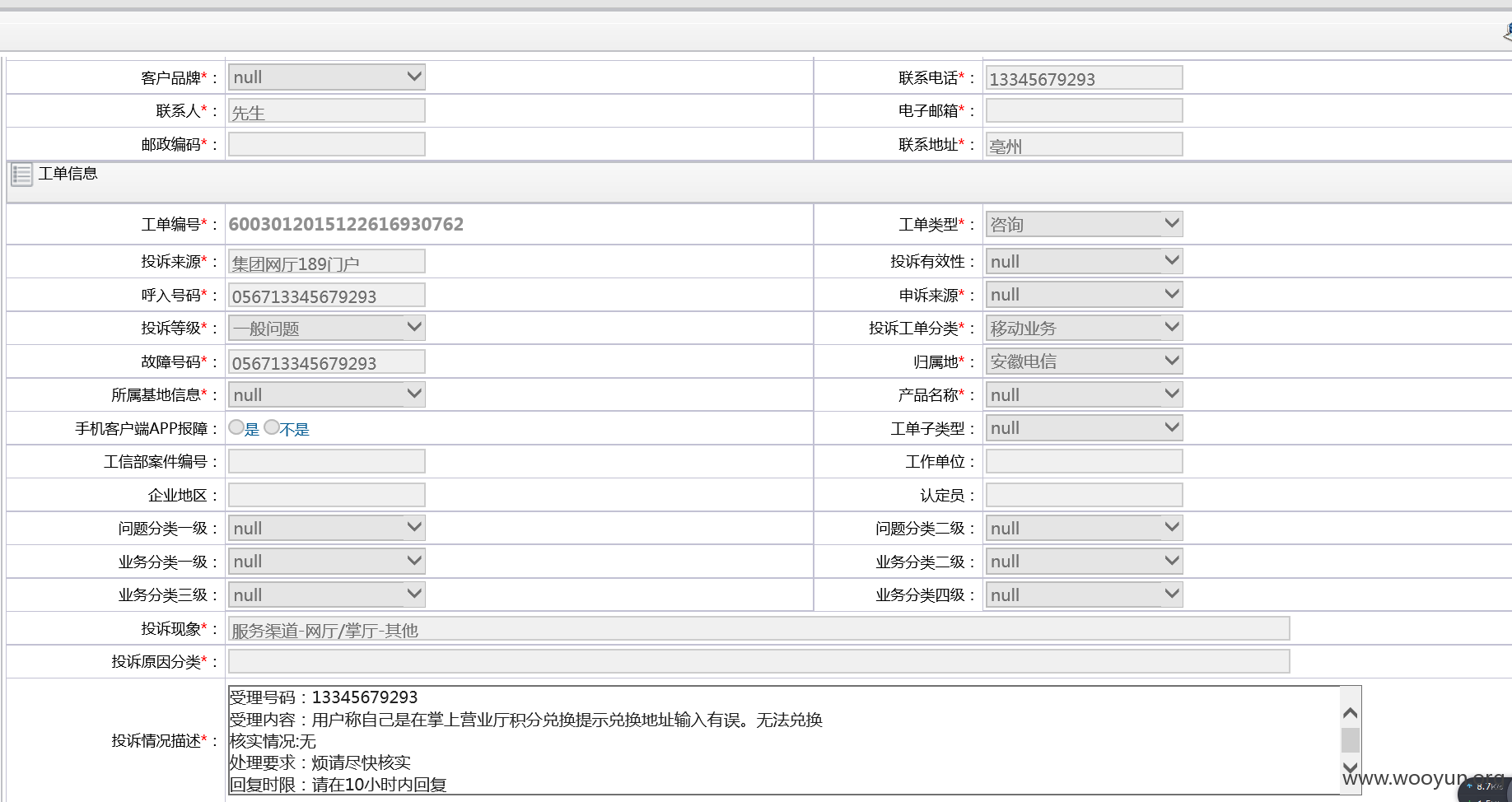Select the 是 radio for 手机客户端APP报障

[x=236, y=427]
